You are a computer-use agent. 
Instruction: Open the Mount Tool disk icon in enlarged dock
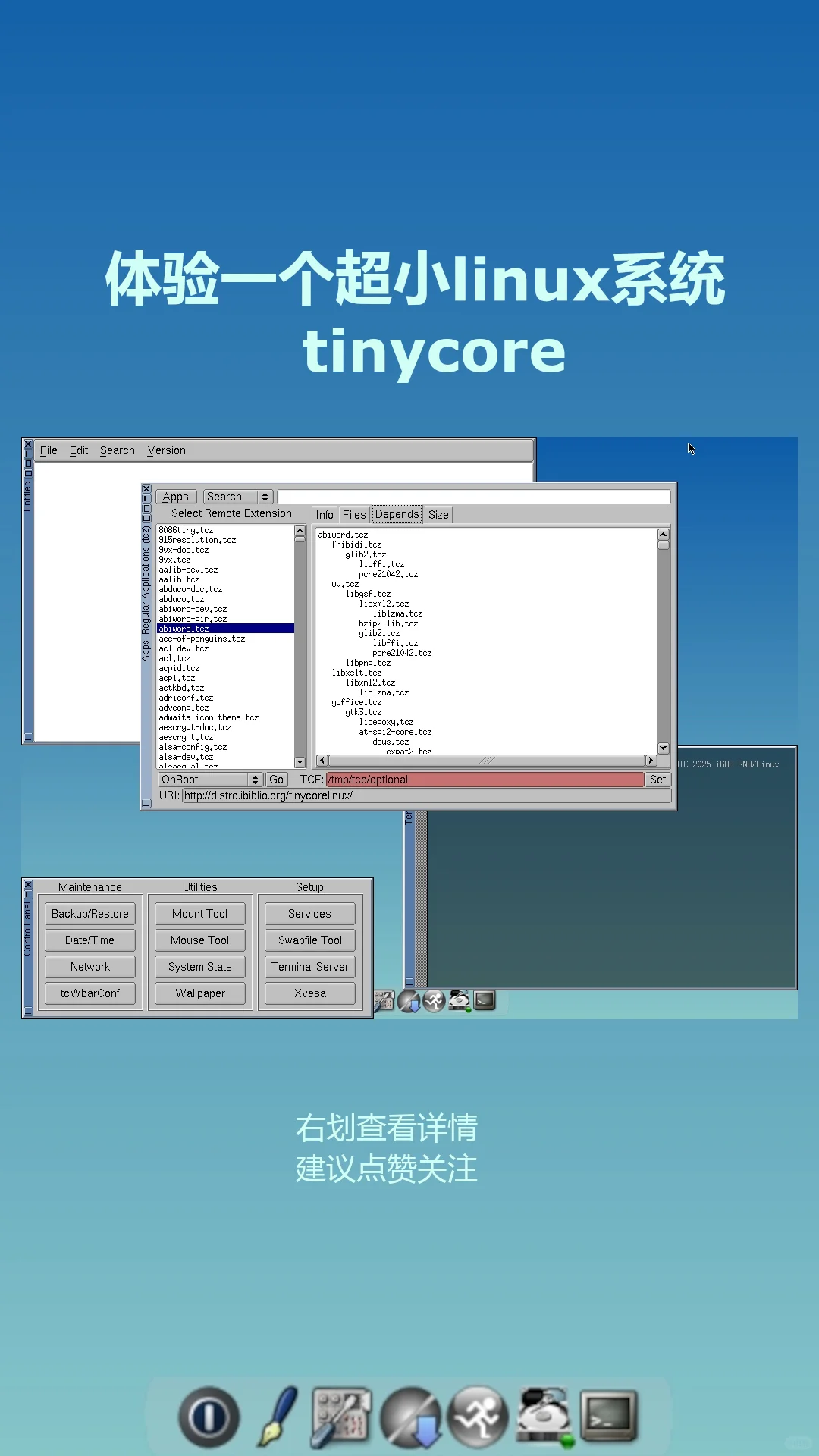[544, 1417]
